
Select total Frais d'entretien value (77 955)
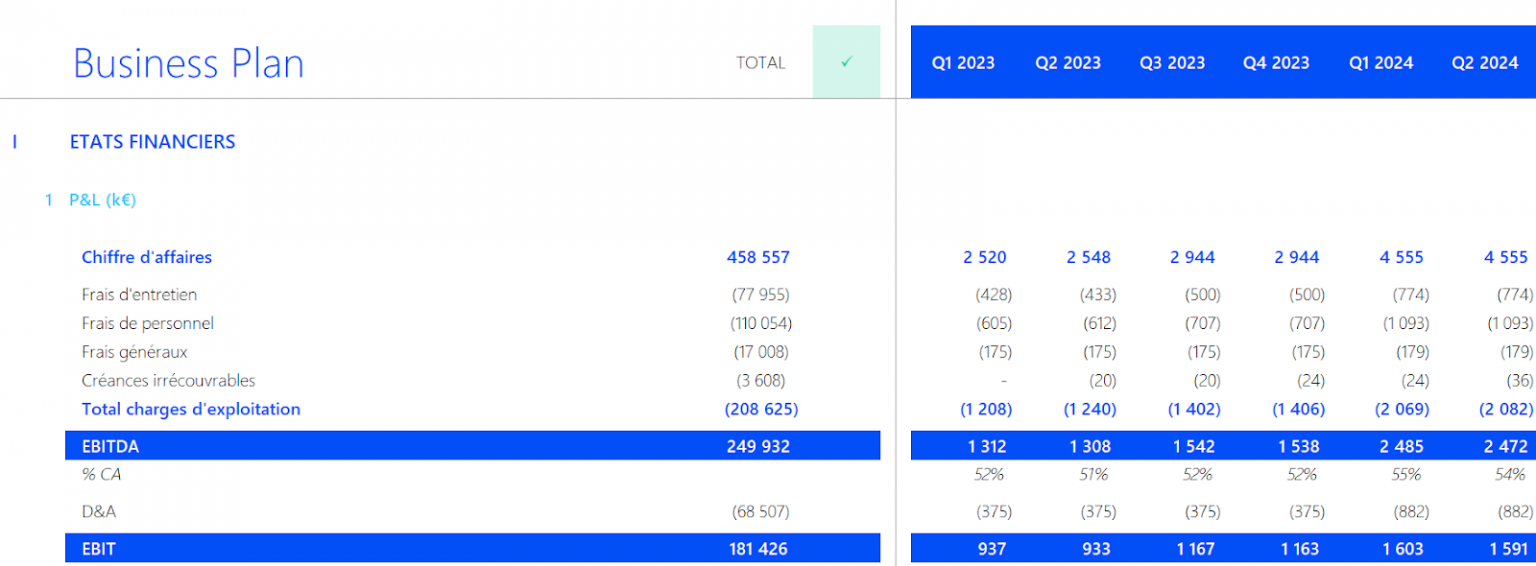click(760, 295)
